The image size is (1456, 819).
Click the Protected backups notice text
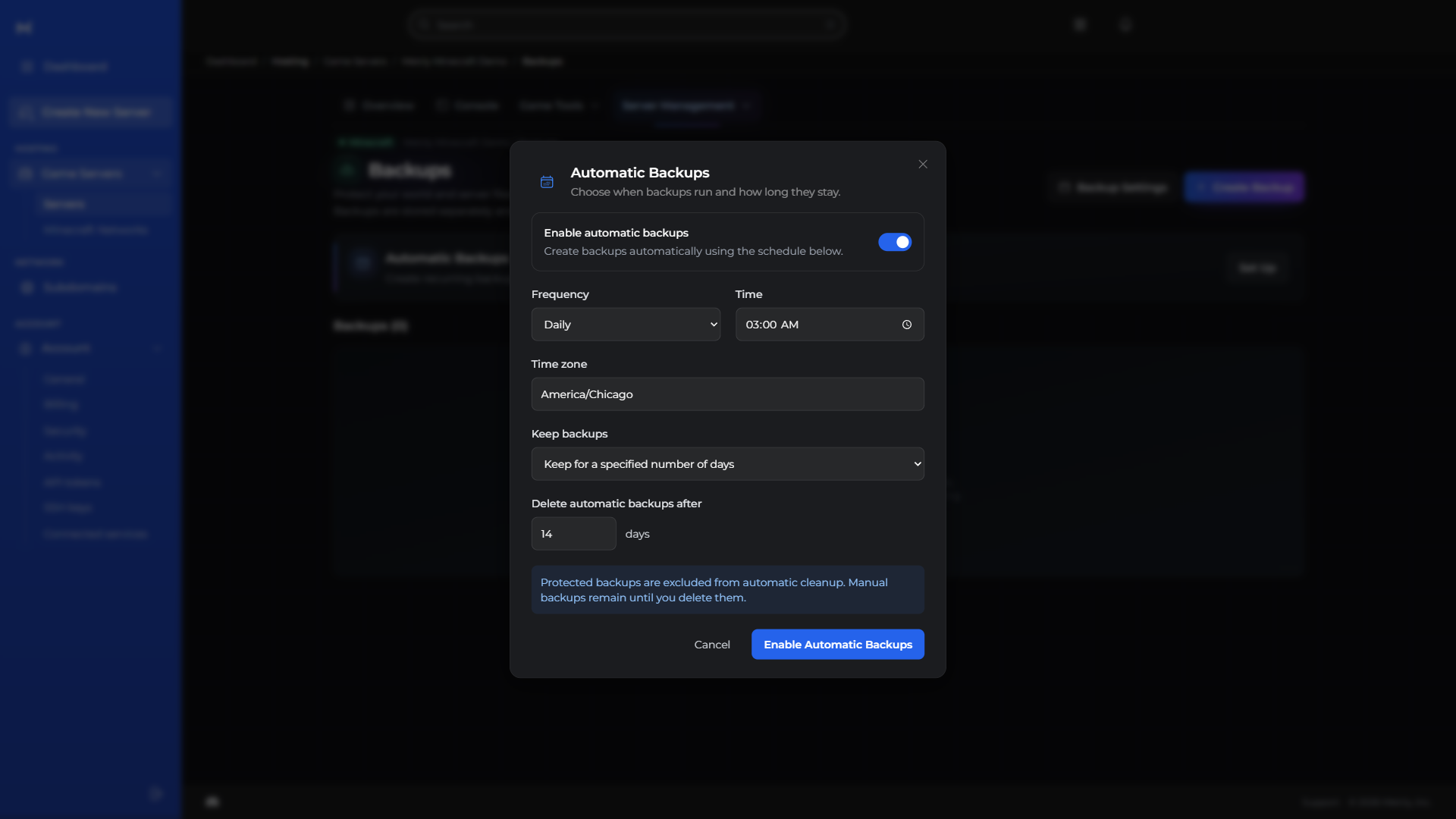[714, 590]
